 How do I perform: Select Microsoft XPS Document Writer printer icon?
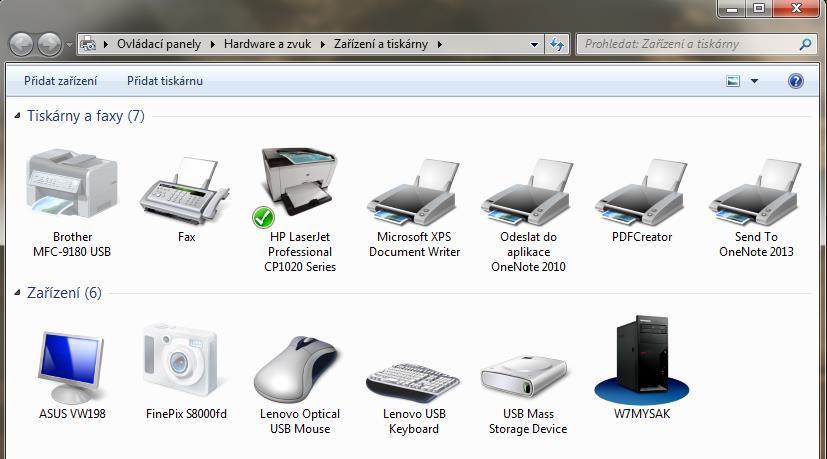[x=414, y=193]
